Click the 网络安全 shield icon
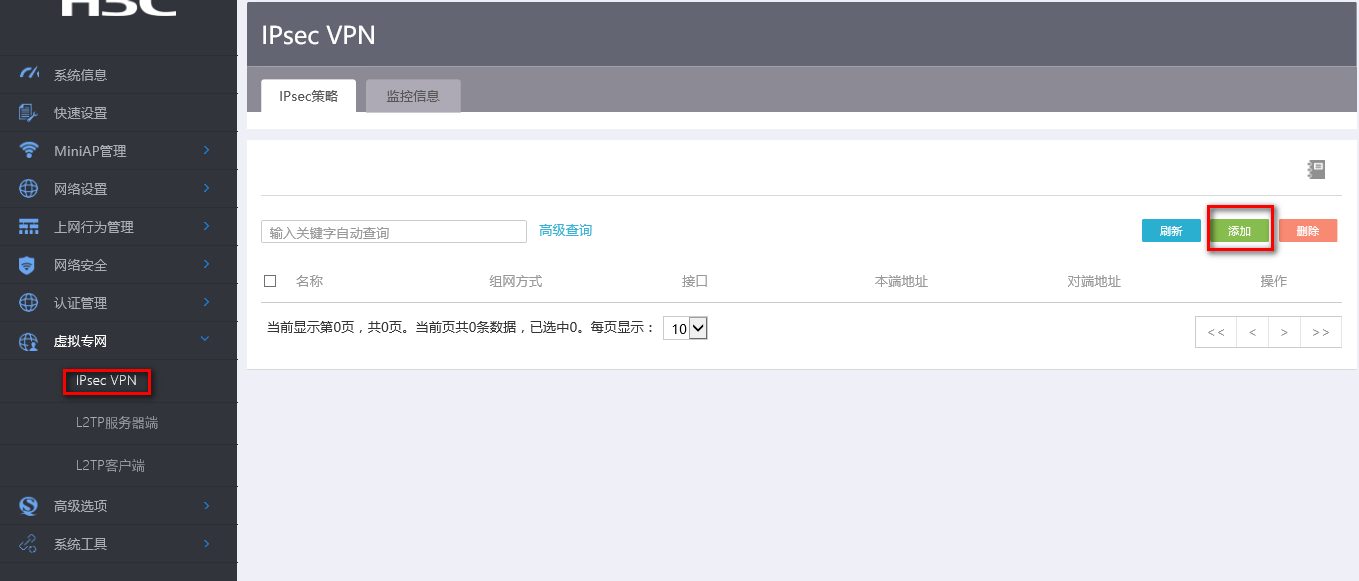Viewport: 1359px width, 581px height. click(29, 265)
